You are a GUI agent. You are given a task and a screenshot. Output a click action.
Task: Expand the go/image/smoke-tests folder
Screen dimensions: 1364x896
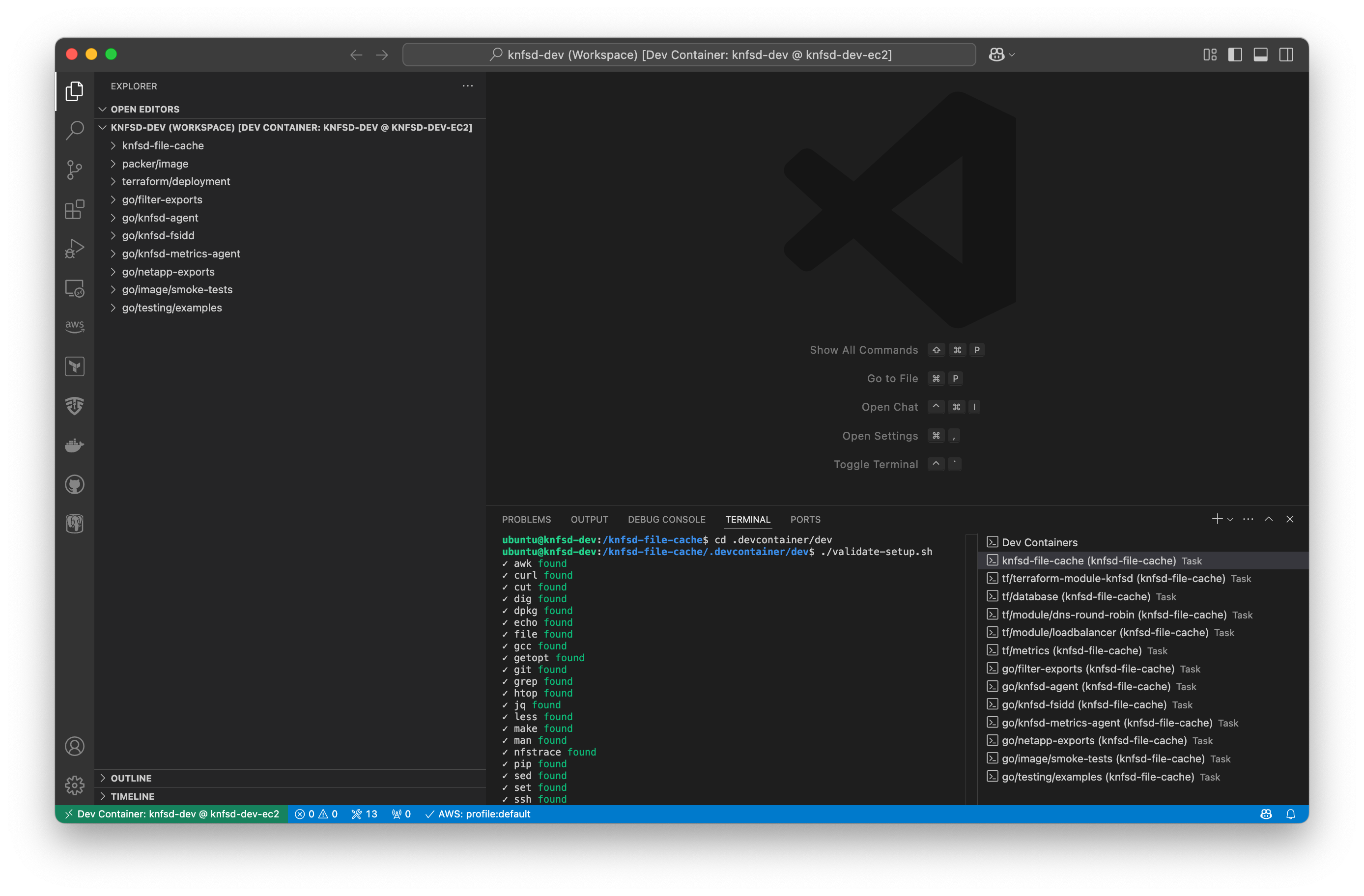pyautogui.click(x=290, y=290)
